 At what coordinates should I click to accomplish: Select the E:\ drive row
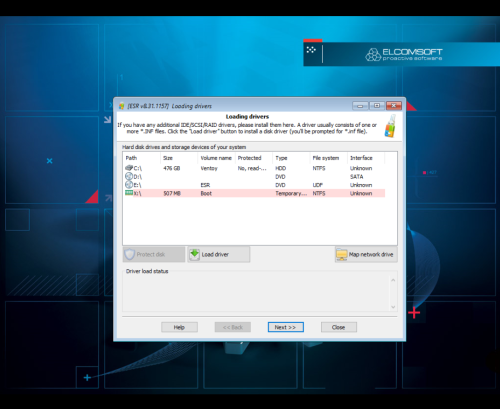coord(255,185)
